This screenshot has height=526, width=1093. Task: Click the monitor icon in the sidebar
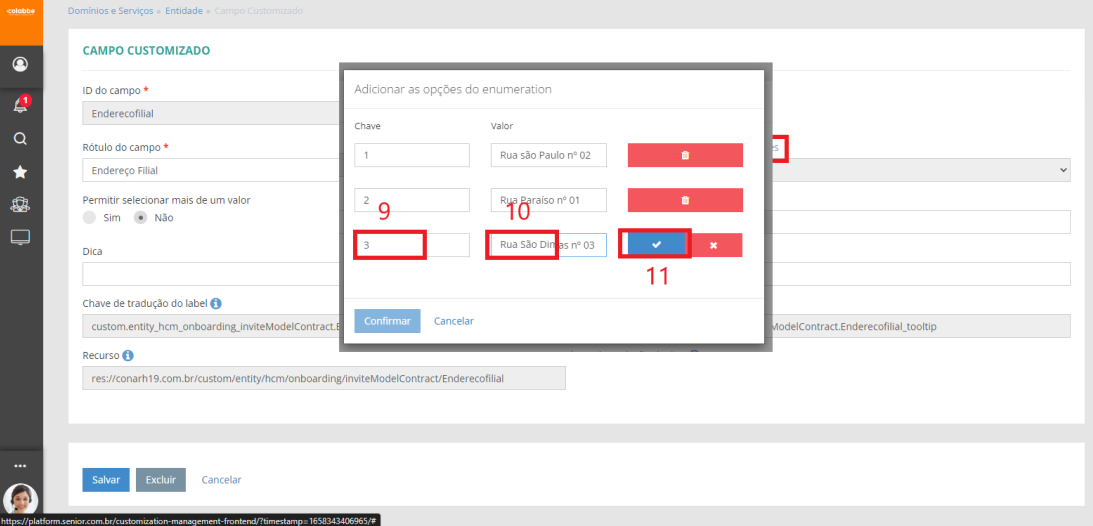click(20, 237)
